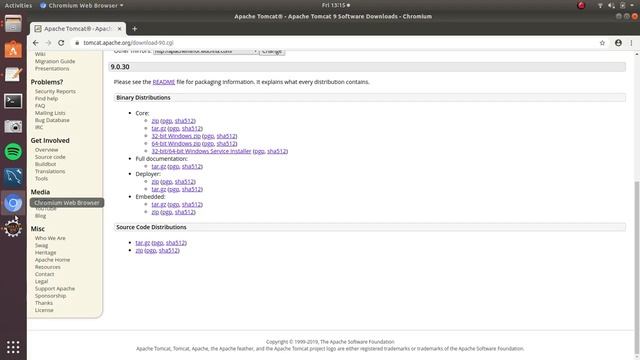Download Deployer tar.gz file
The image size is (640, 360).
click(159, 189)
